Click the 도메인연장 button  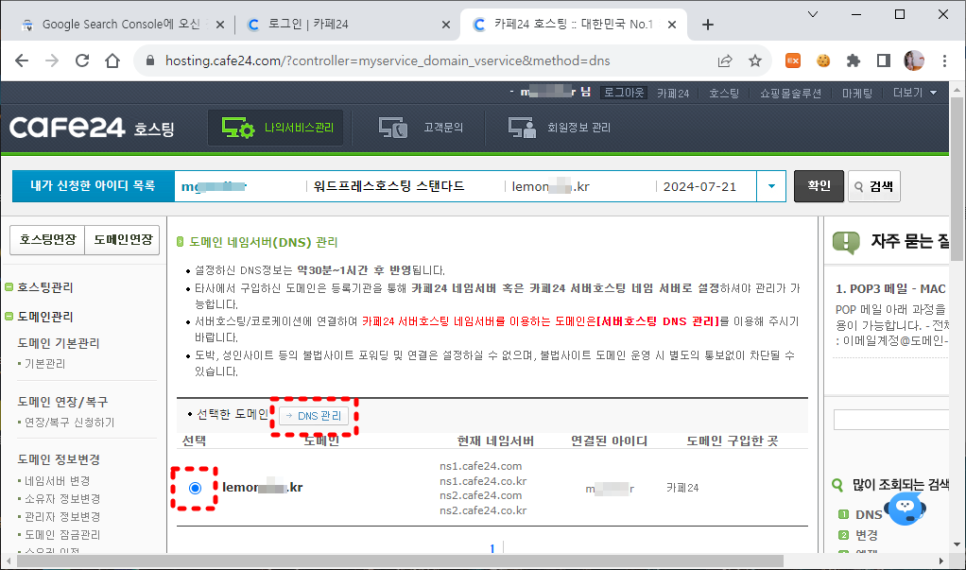[123, 240]
